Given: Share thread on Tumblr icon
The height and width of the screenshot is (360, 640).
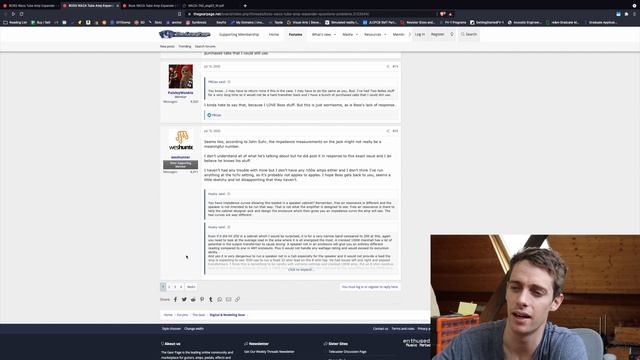Looking at the screenshot, I should tap(211, 299).
